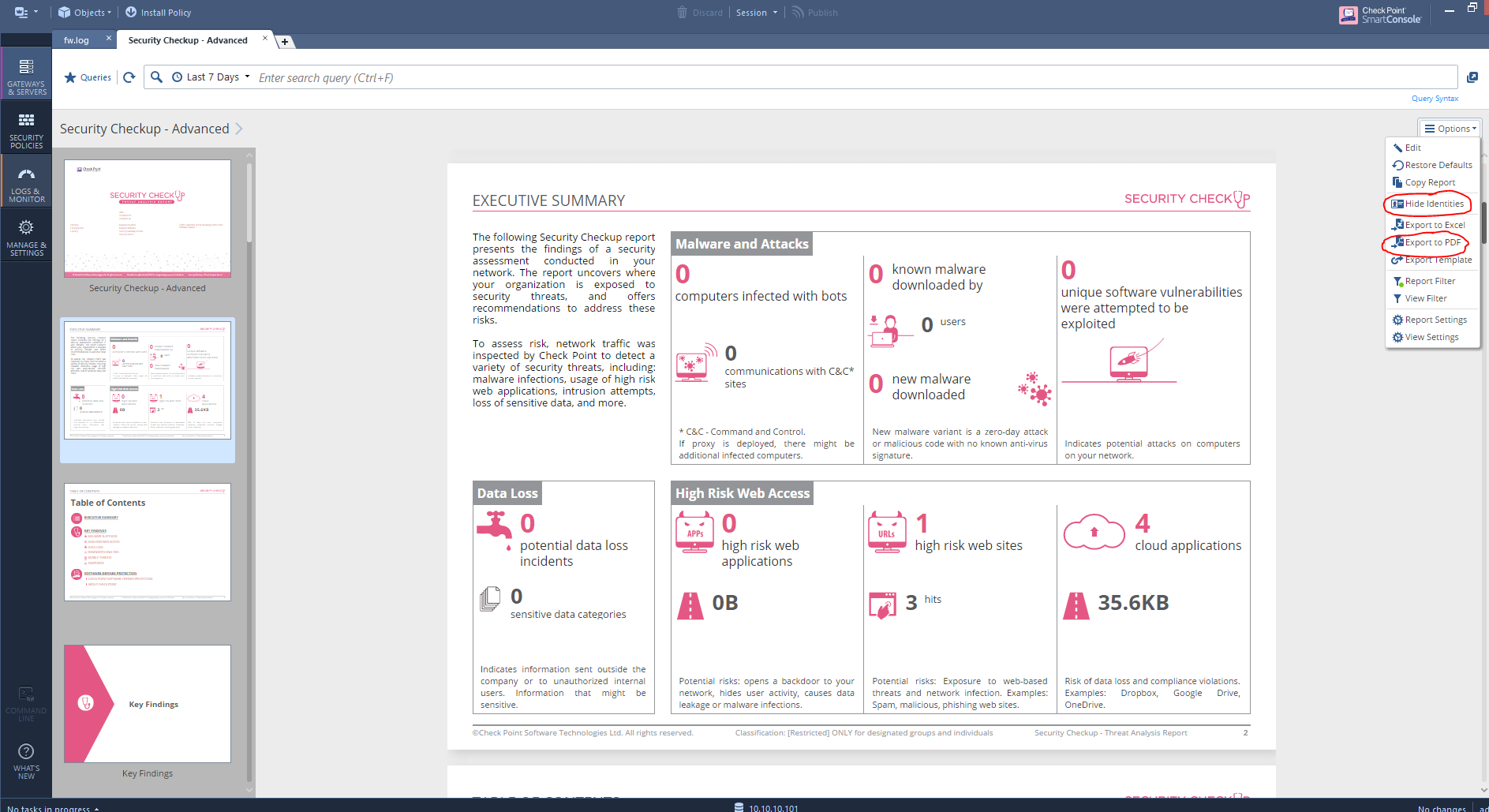
Task: Open Gateways & Servers view
Action: 26,77
